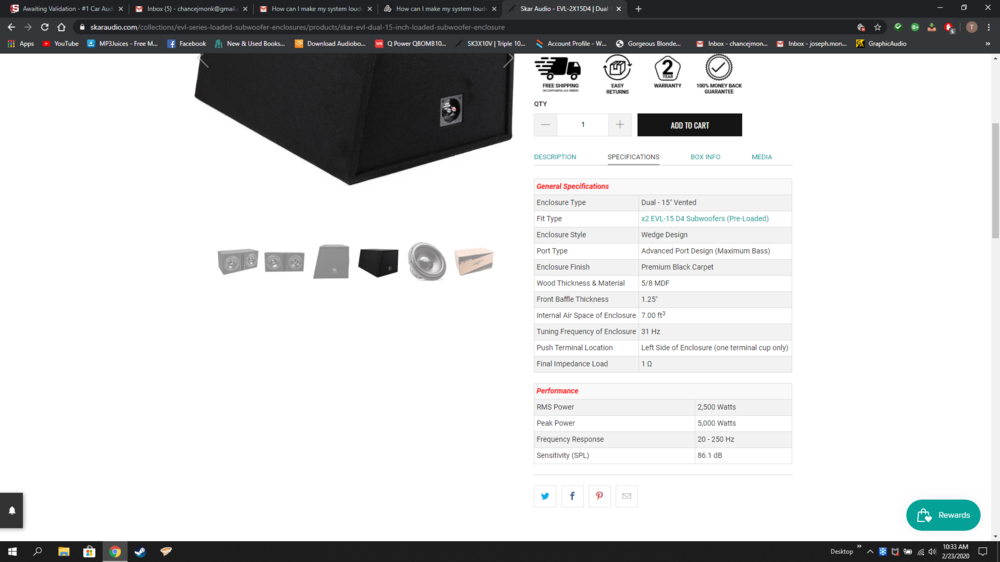The width and height of the screenshot is (1000, 562).
Task: Reload the page in Chrome
Action: 45,27
